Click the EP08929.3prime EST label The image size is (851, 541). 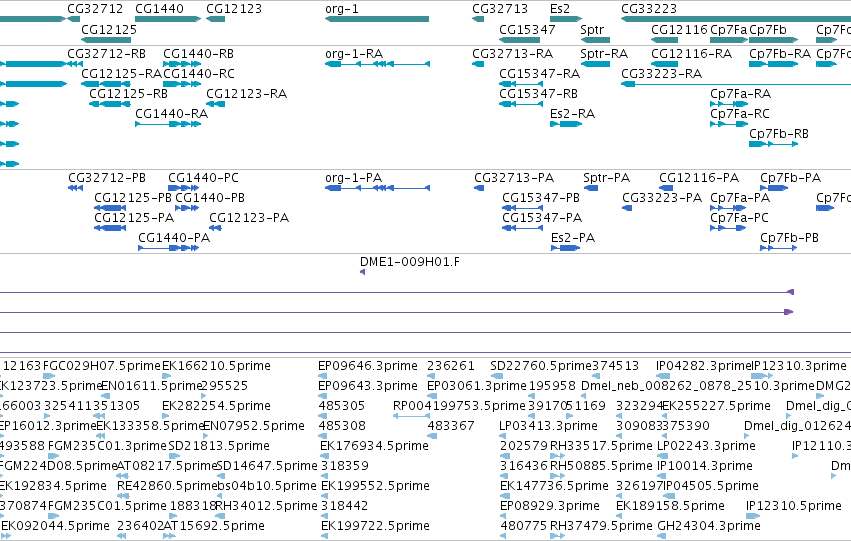pos(550,505)
